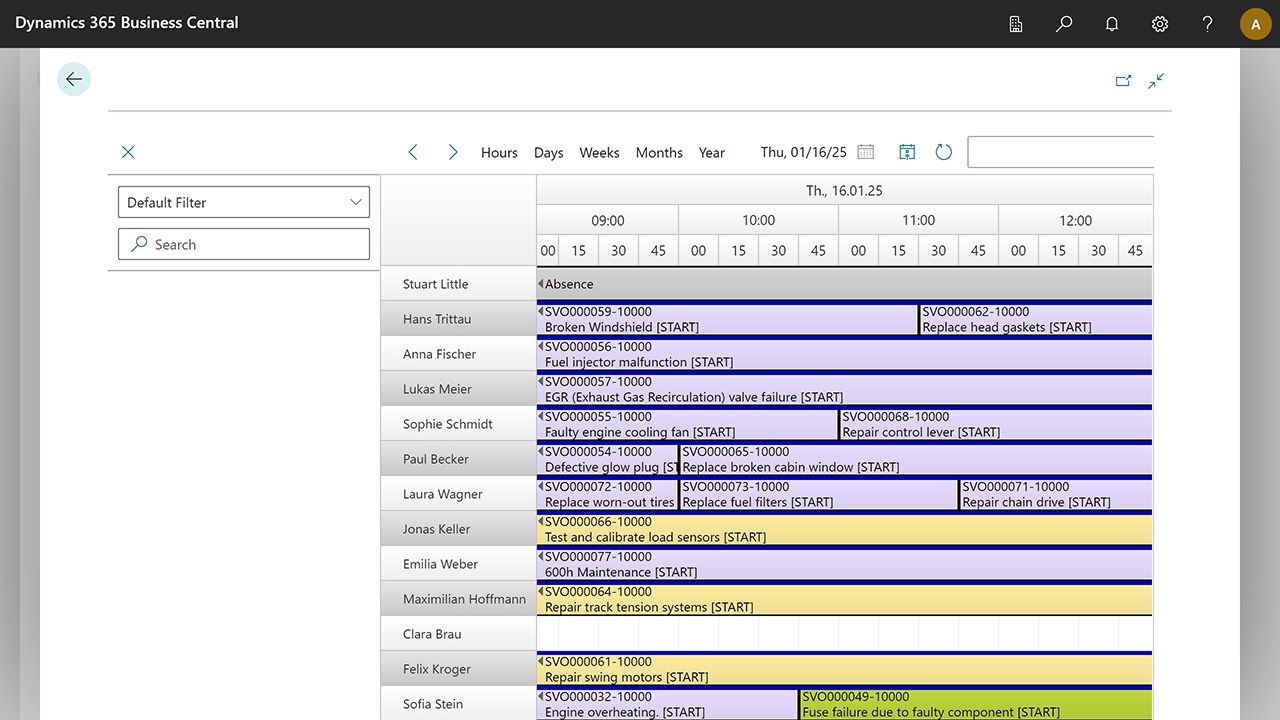Click the jump-to-date calendar icon
This screenshot has height=720, width=1280.
click(x=906, y=151)
